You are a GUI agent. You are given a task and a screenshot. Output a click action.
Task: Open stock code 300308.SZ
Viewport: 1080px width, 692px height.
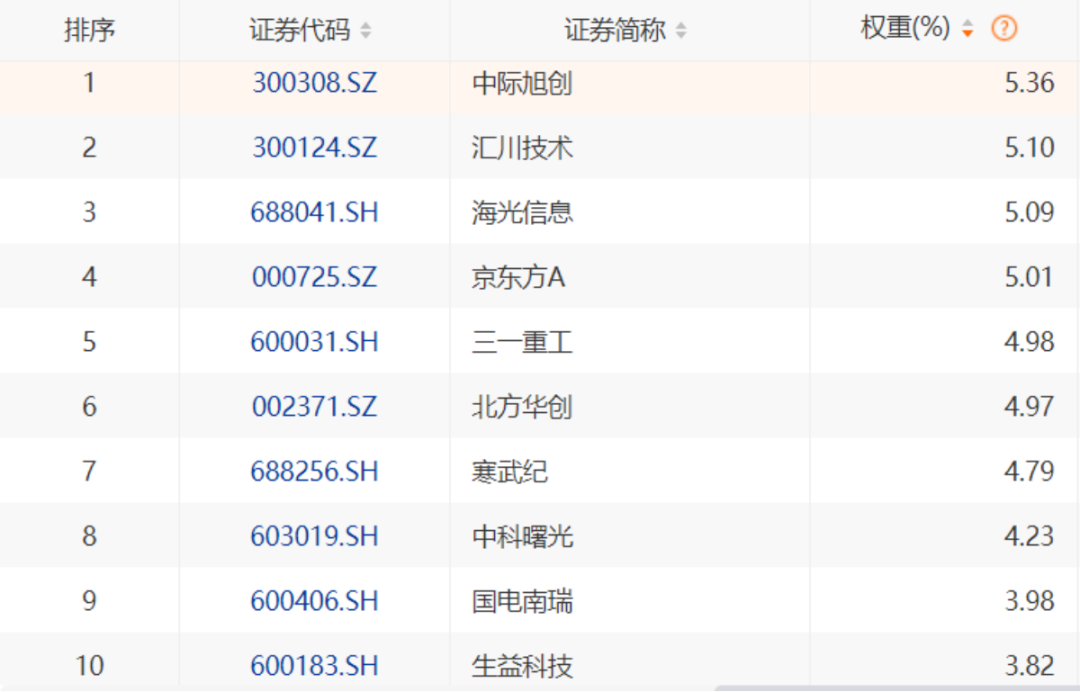click(x=315, y=83)
